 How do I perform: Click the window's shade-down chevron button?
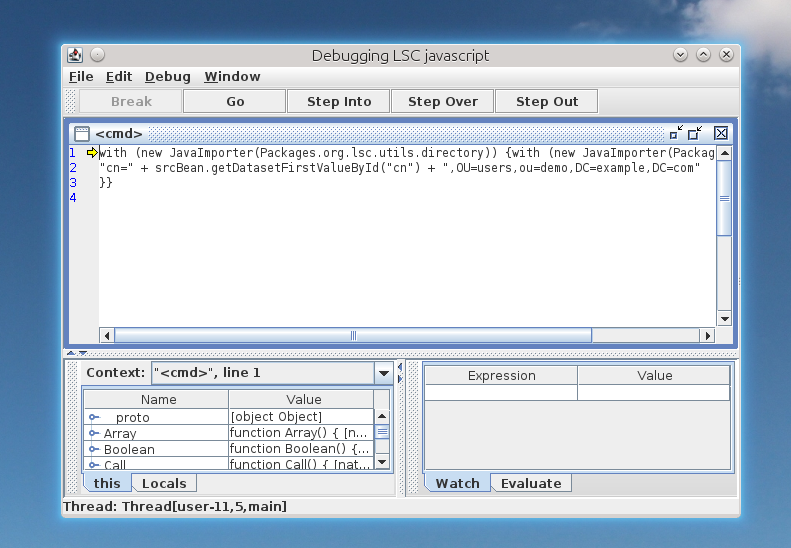(680, 55)
